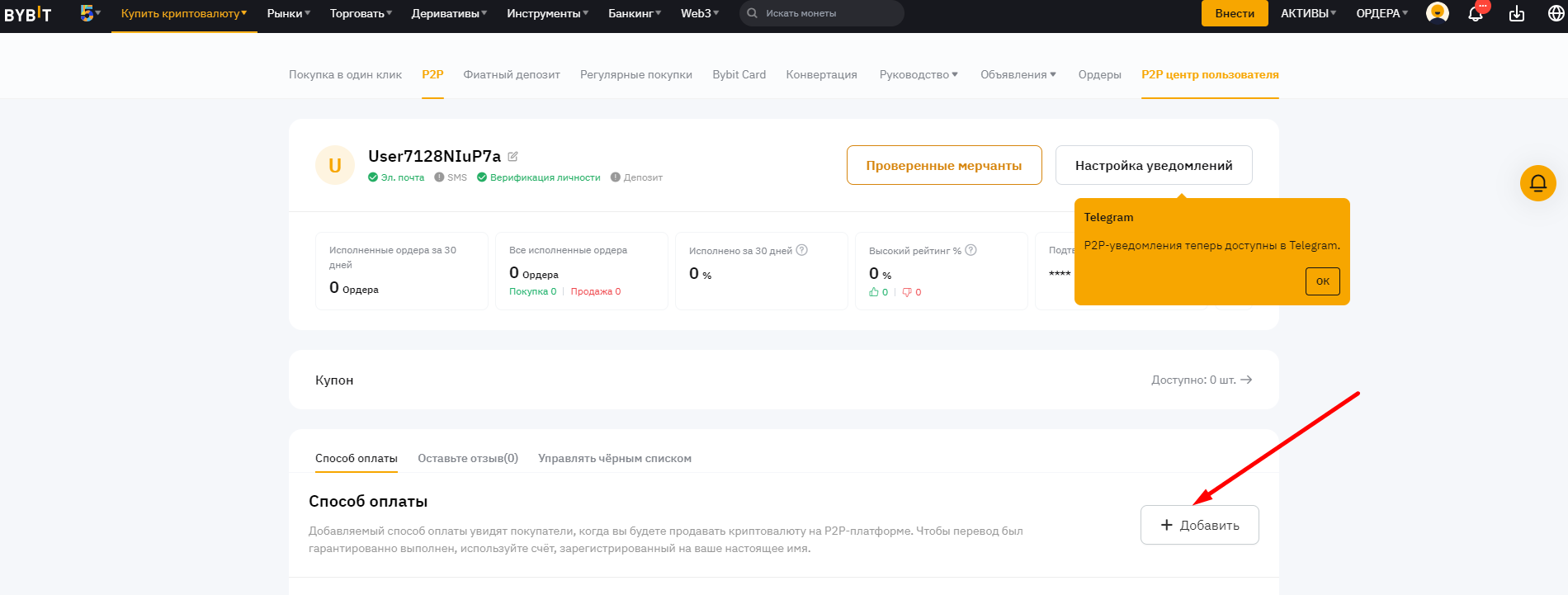Click the Добавить payment method button
The width and height of the screenshot is (1568, 595).
click(x=1200, y=525)
